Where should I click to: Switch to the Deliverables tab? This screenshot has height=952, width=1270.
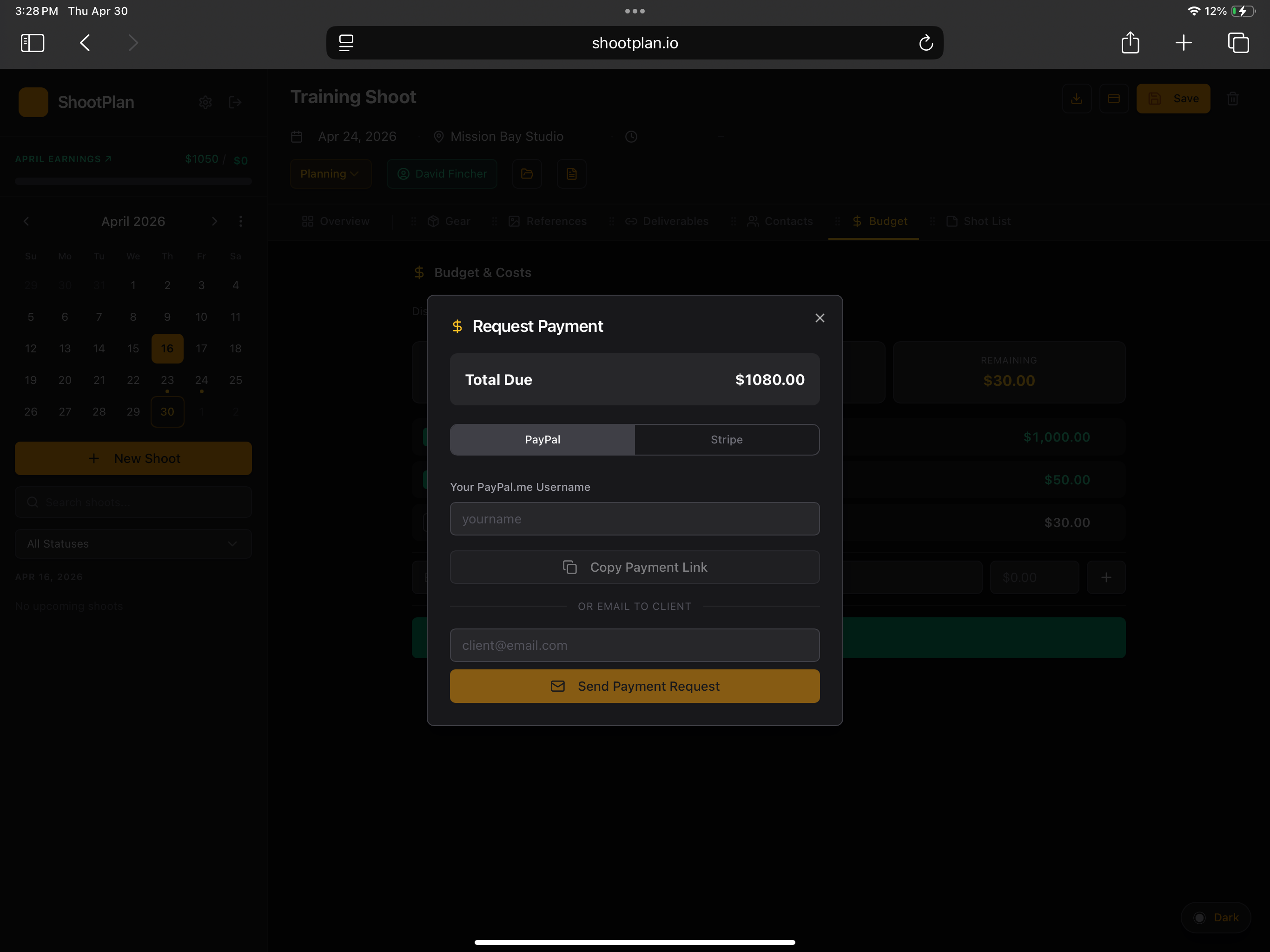pos(667,221)
